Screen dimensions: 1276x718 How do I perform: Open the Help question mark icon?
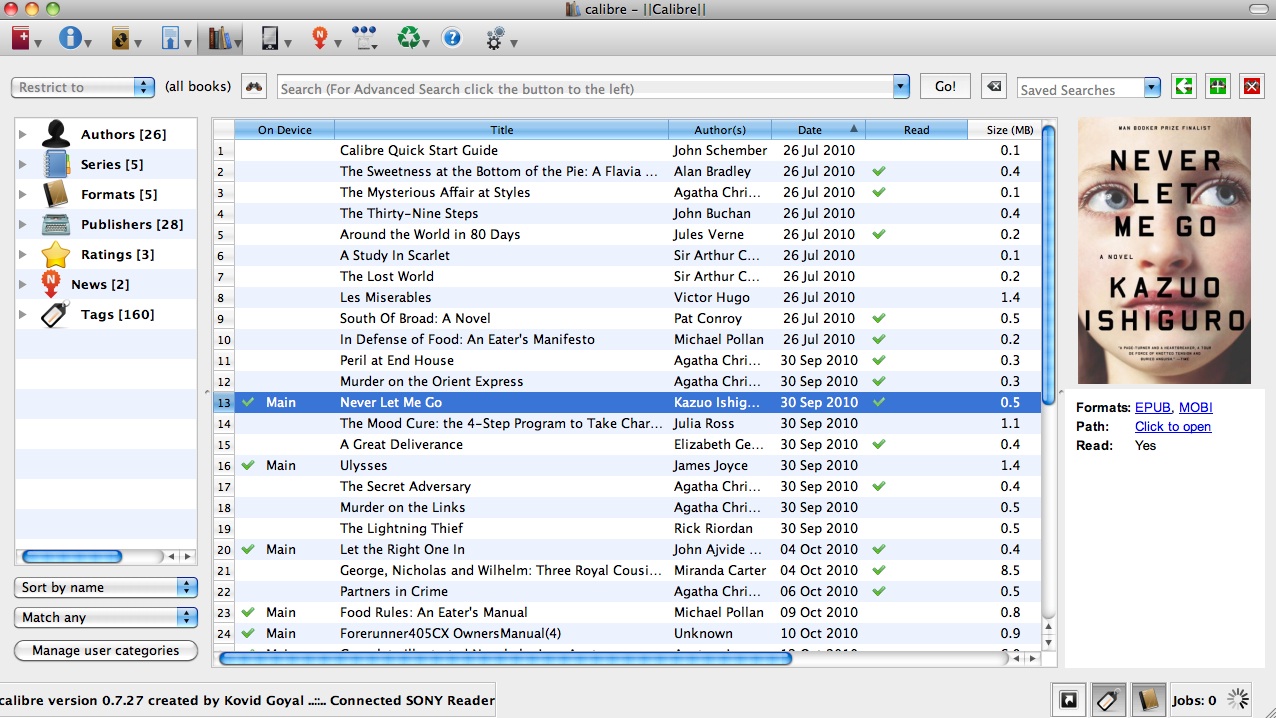click(x=452, y=39)
